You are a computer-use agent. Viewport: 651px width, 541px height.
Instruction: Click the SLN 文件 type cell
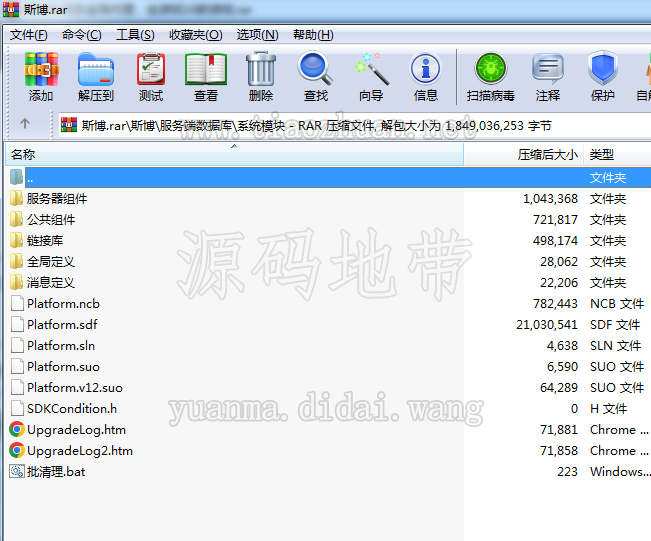[x=615, y=345]
